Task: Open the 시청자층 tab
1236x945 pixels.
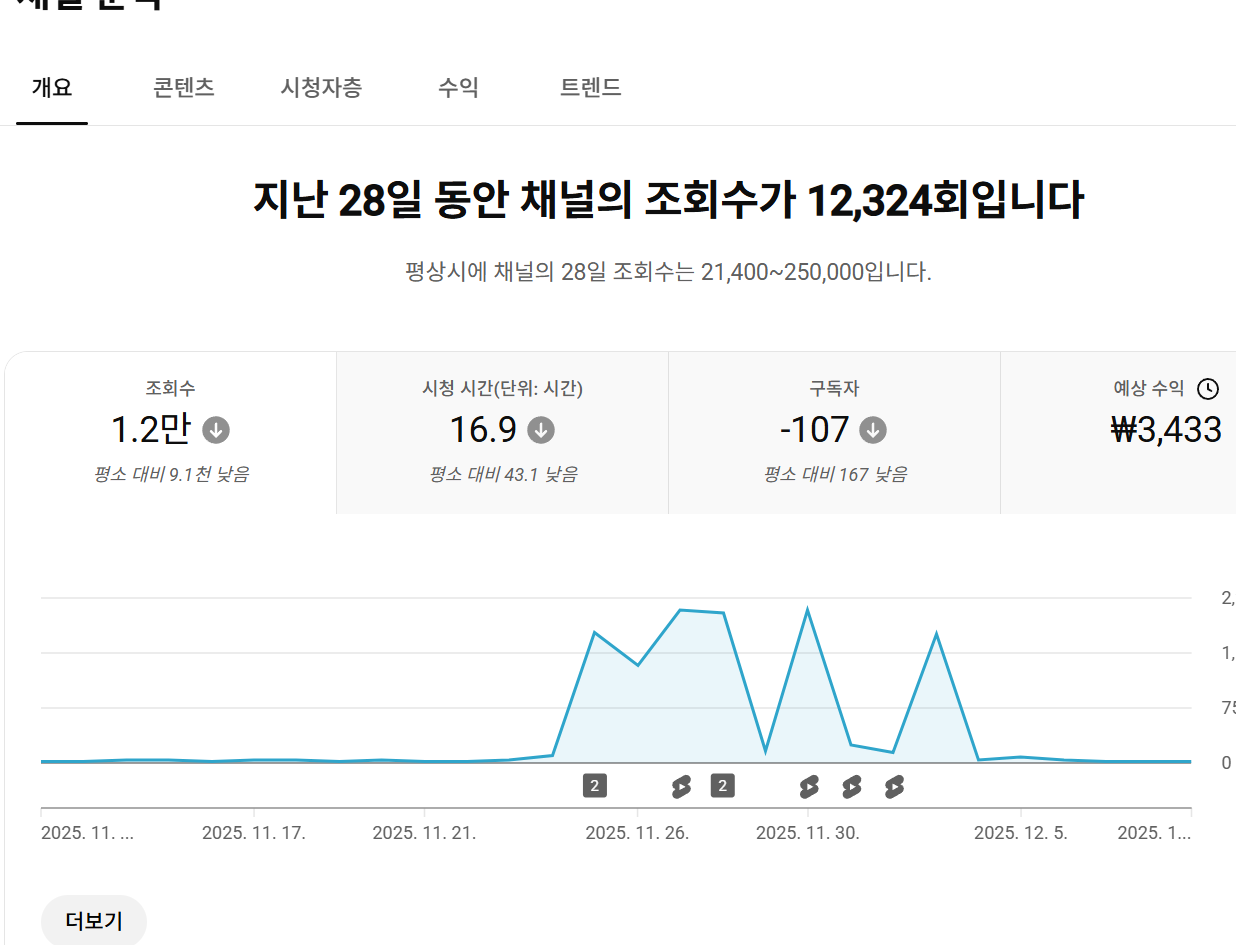Action: pyautogui.click(x=321, y=88)
